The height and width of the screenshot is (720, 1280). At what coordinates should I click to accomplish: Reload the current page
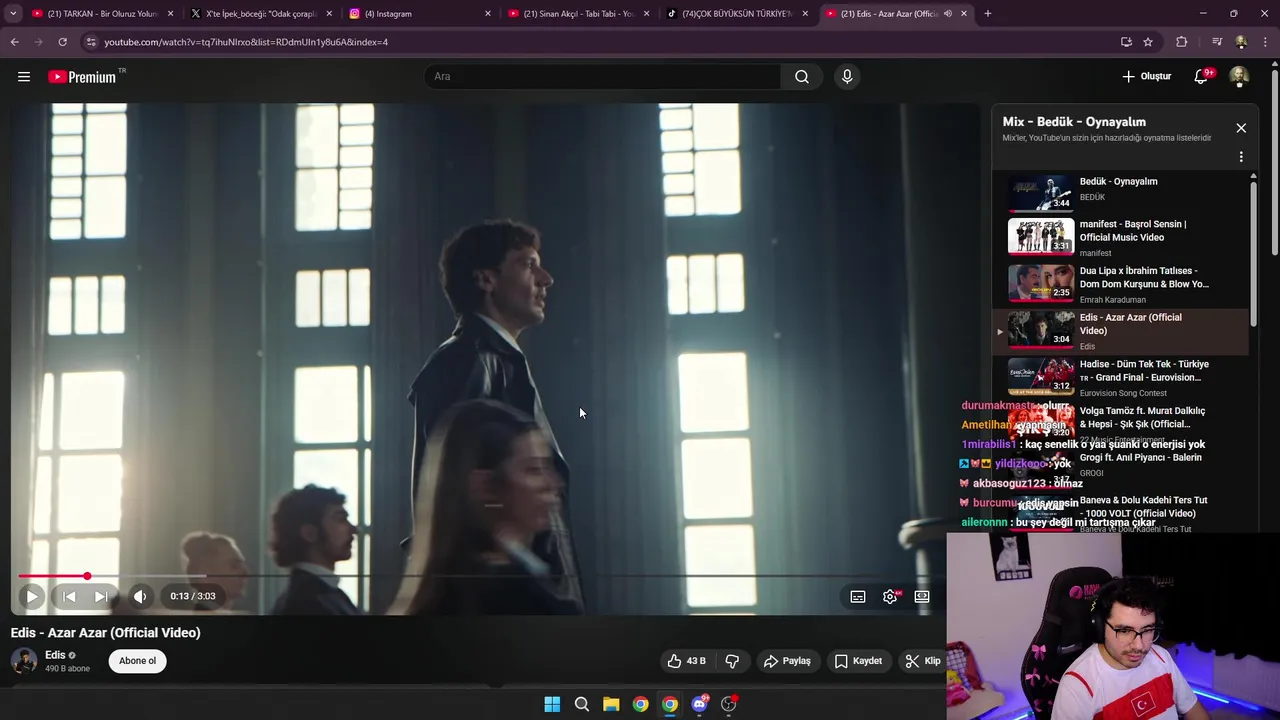point(62,42)
